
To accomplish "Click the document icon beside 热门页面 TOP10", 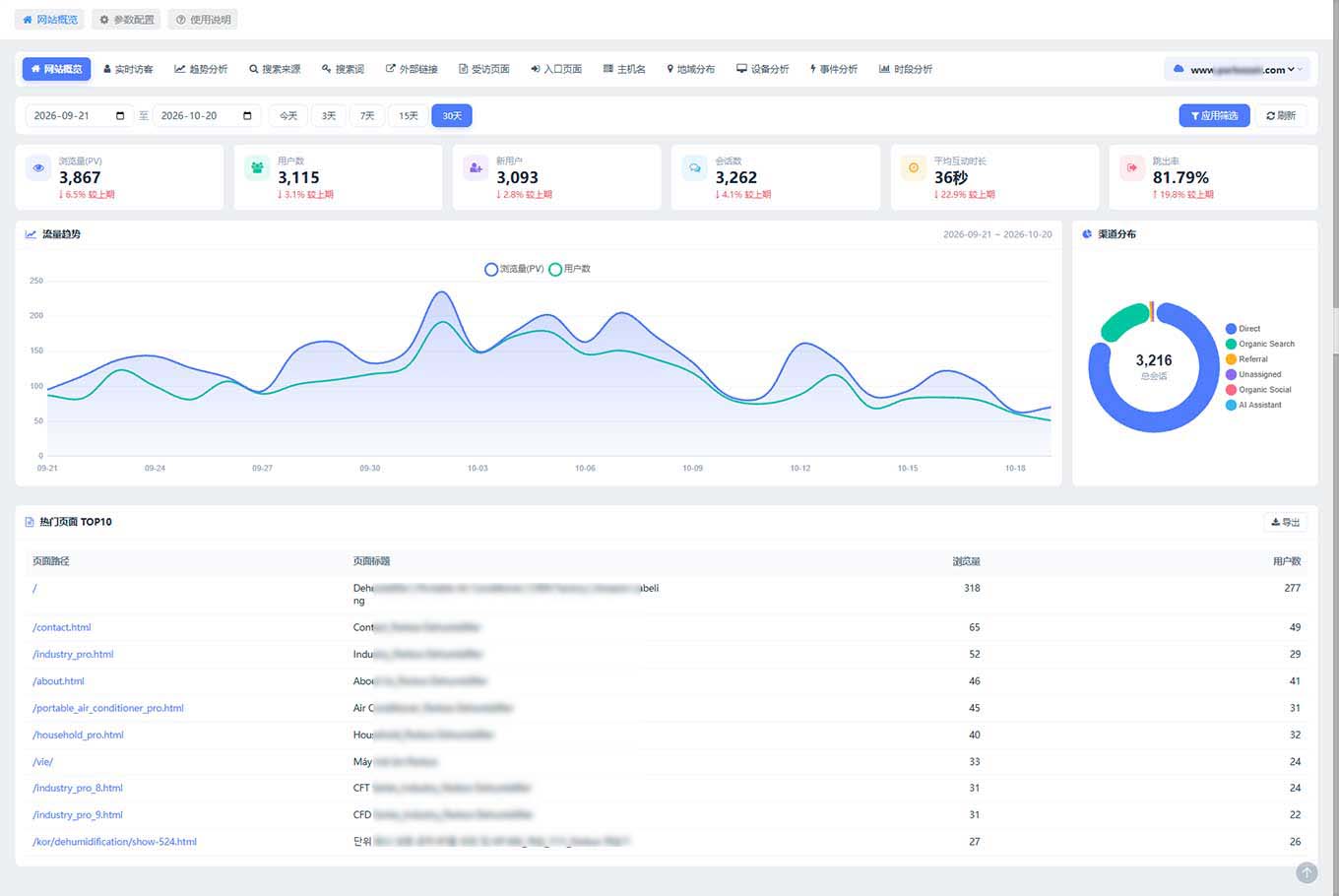I will 30,522.
